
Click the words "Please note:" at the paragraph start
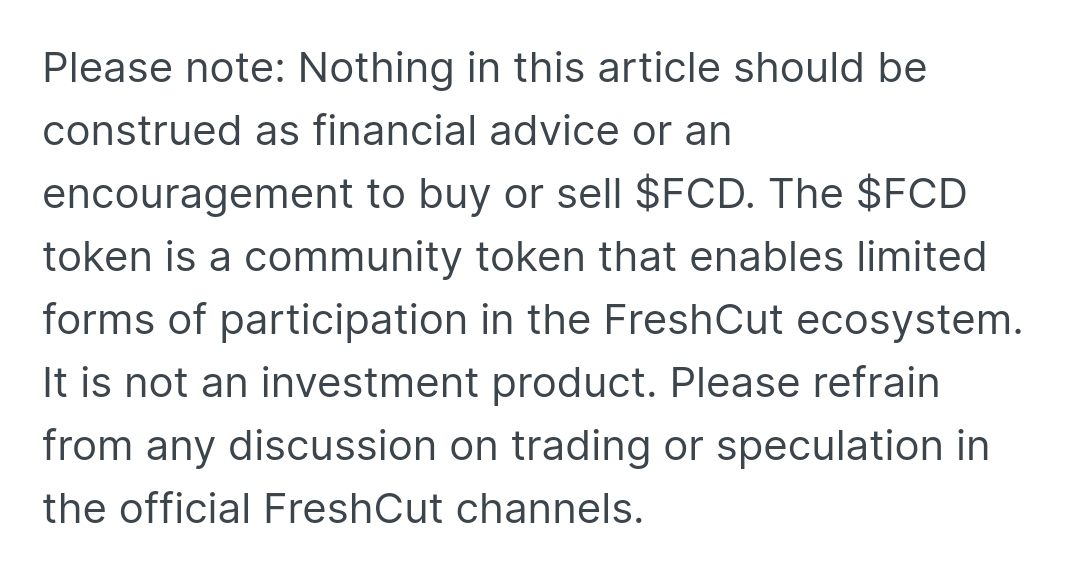pos(164,68)
